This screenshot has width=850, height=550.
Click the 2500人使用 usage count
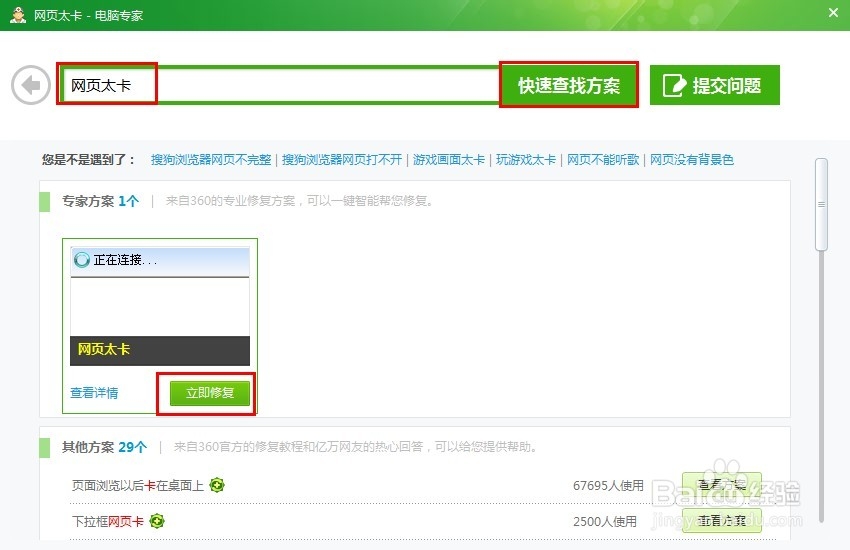tap(605, 521)
